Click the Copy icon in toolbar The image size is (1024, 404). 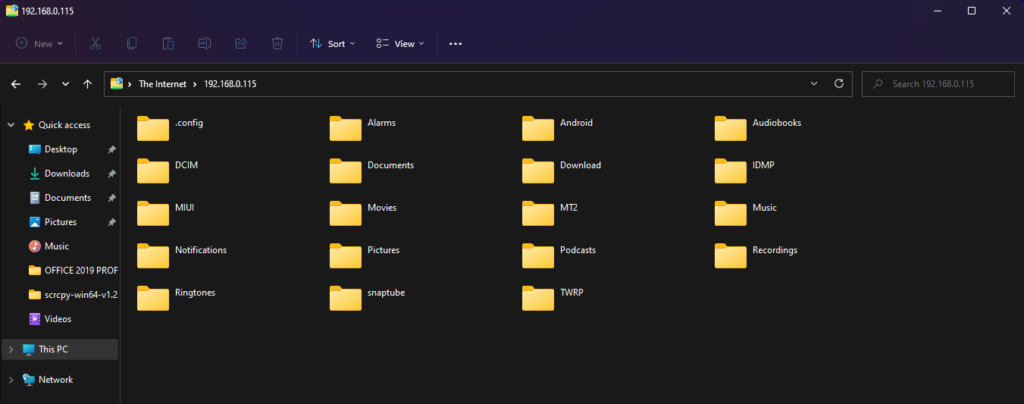tap(132, 44)
